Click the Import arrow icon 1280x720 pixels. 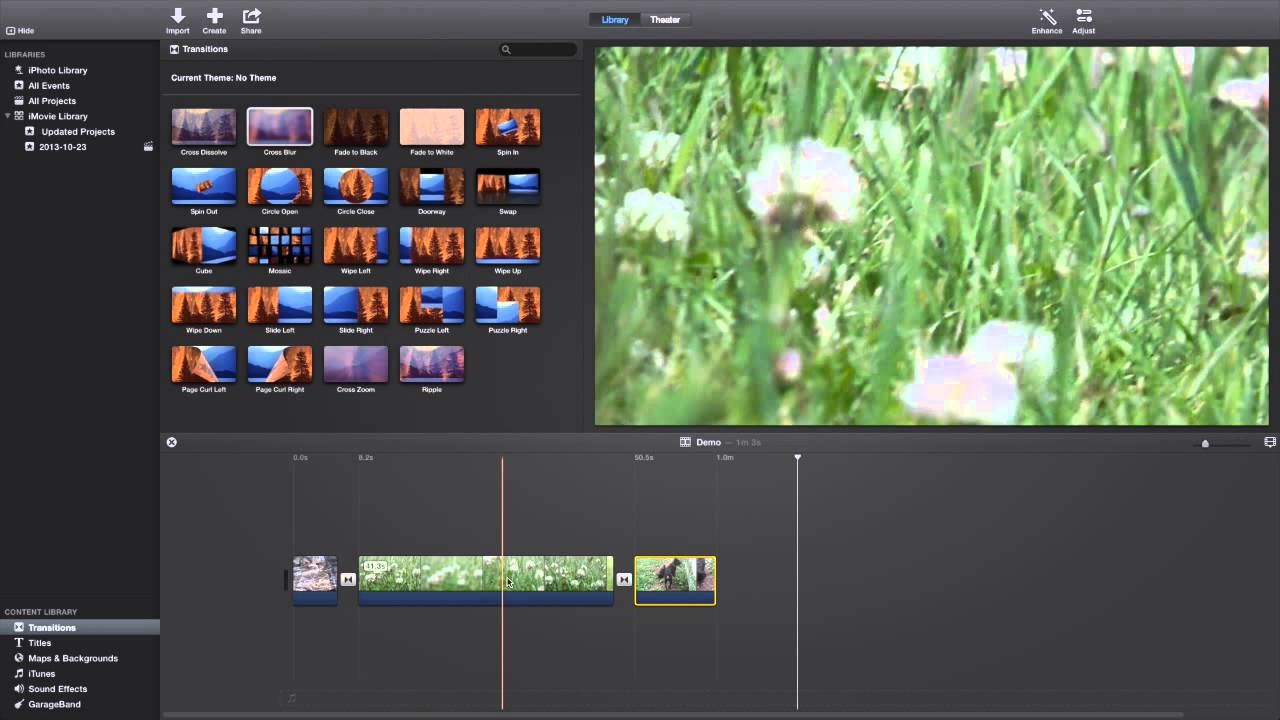(178, 17)
